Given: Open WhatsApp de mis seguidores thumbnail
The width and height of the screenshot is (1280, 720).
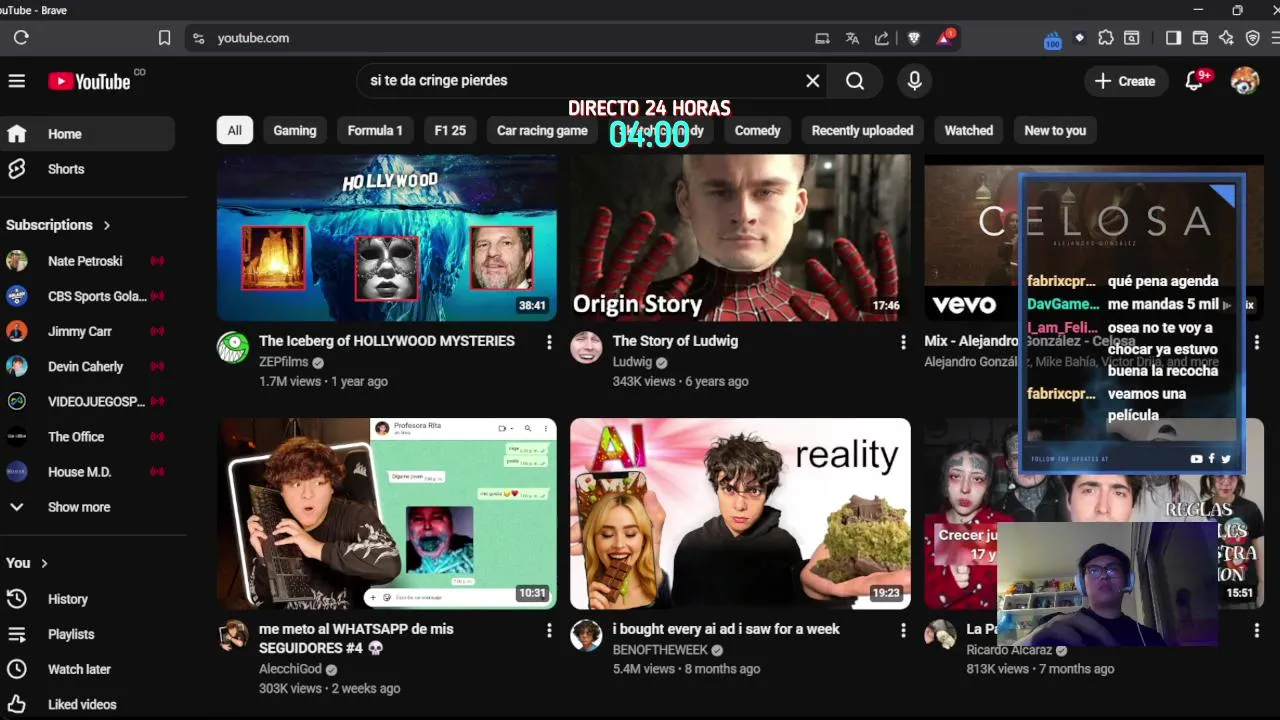Looking at the screenshot, I should coord(387,514).
